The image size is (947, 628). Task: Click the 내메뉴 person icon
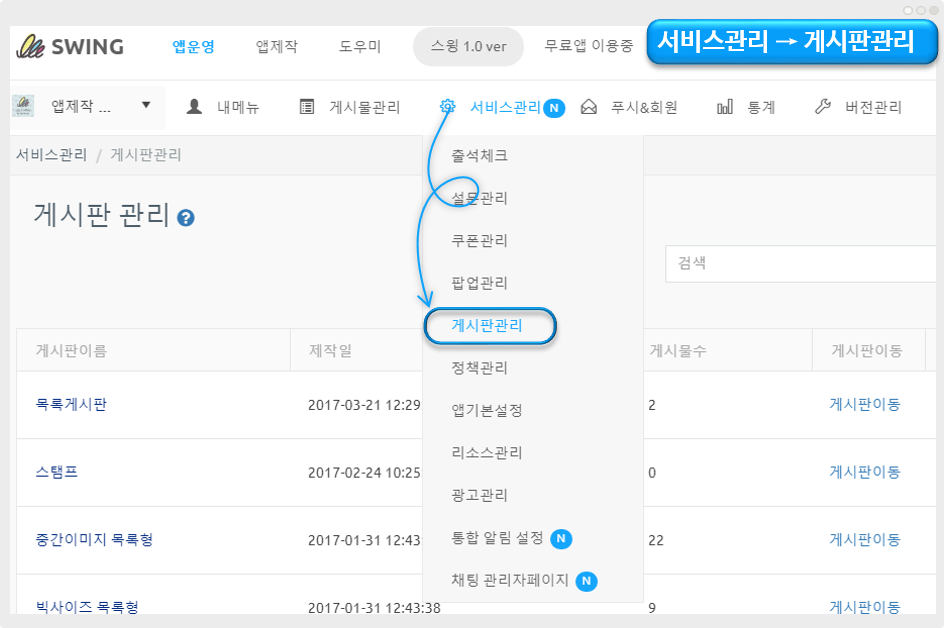pos(194,107)
